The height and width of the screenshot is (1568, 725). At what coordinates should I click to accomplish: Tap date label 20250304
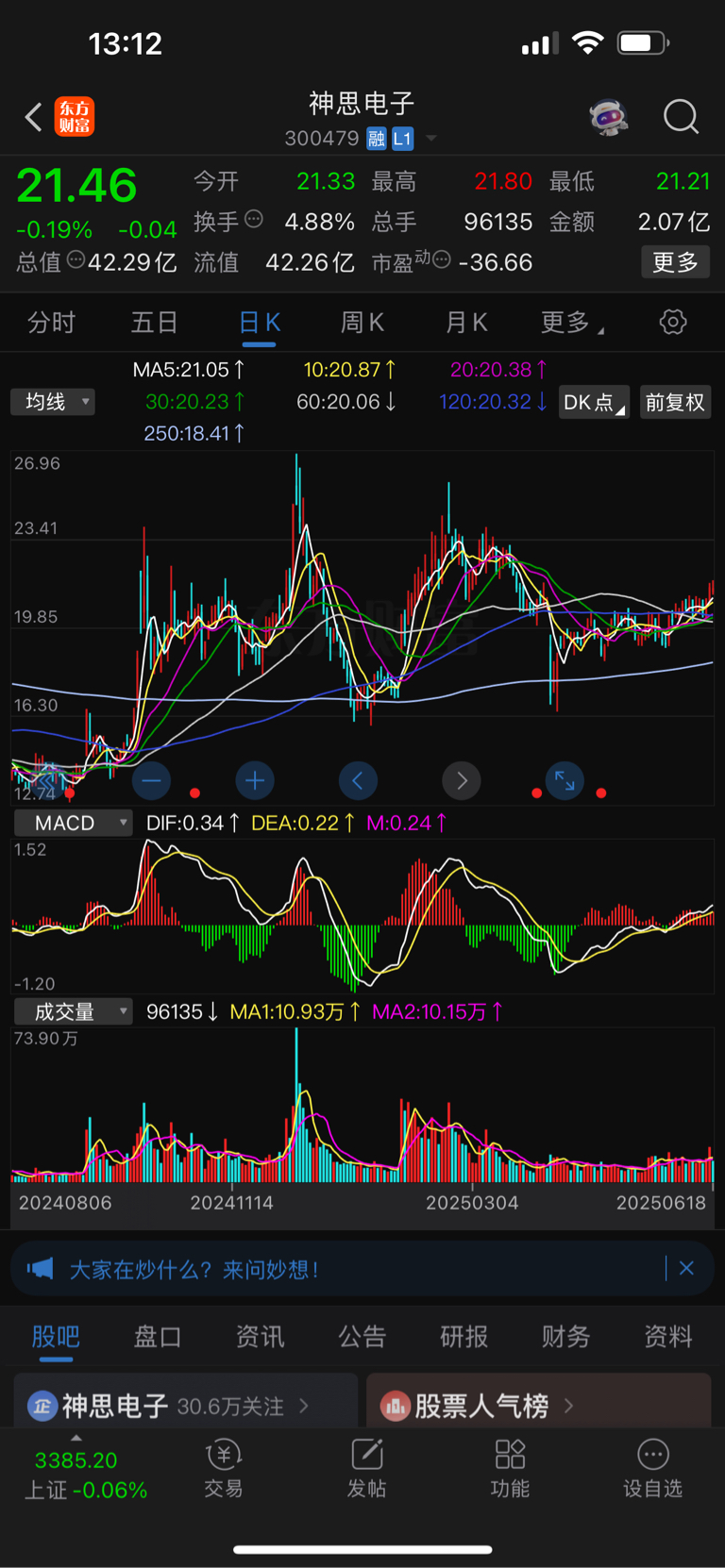tap(472, 1203)
